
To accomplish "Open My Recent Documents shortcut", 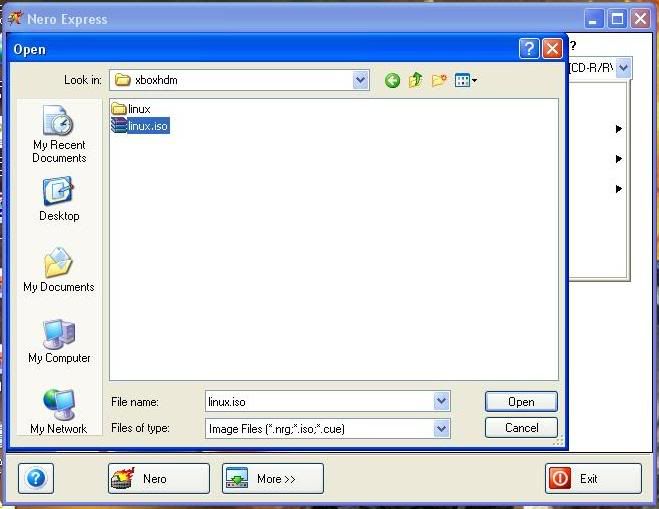I will [59, 135].
